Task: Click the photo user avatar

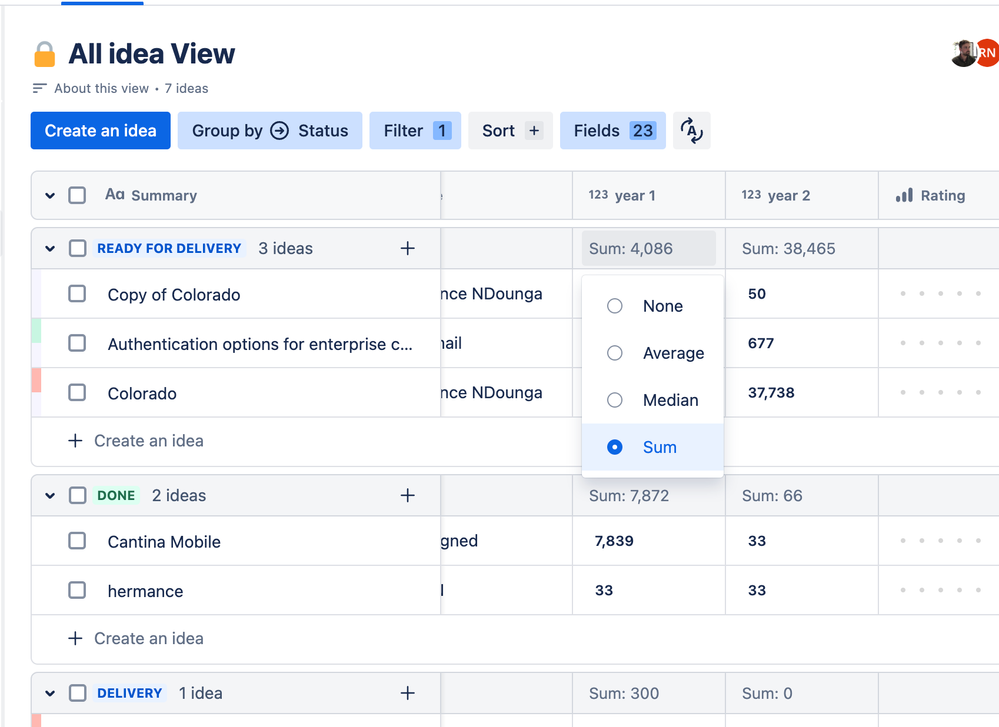Action: point(964,53)
